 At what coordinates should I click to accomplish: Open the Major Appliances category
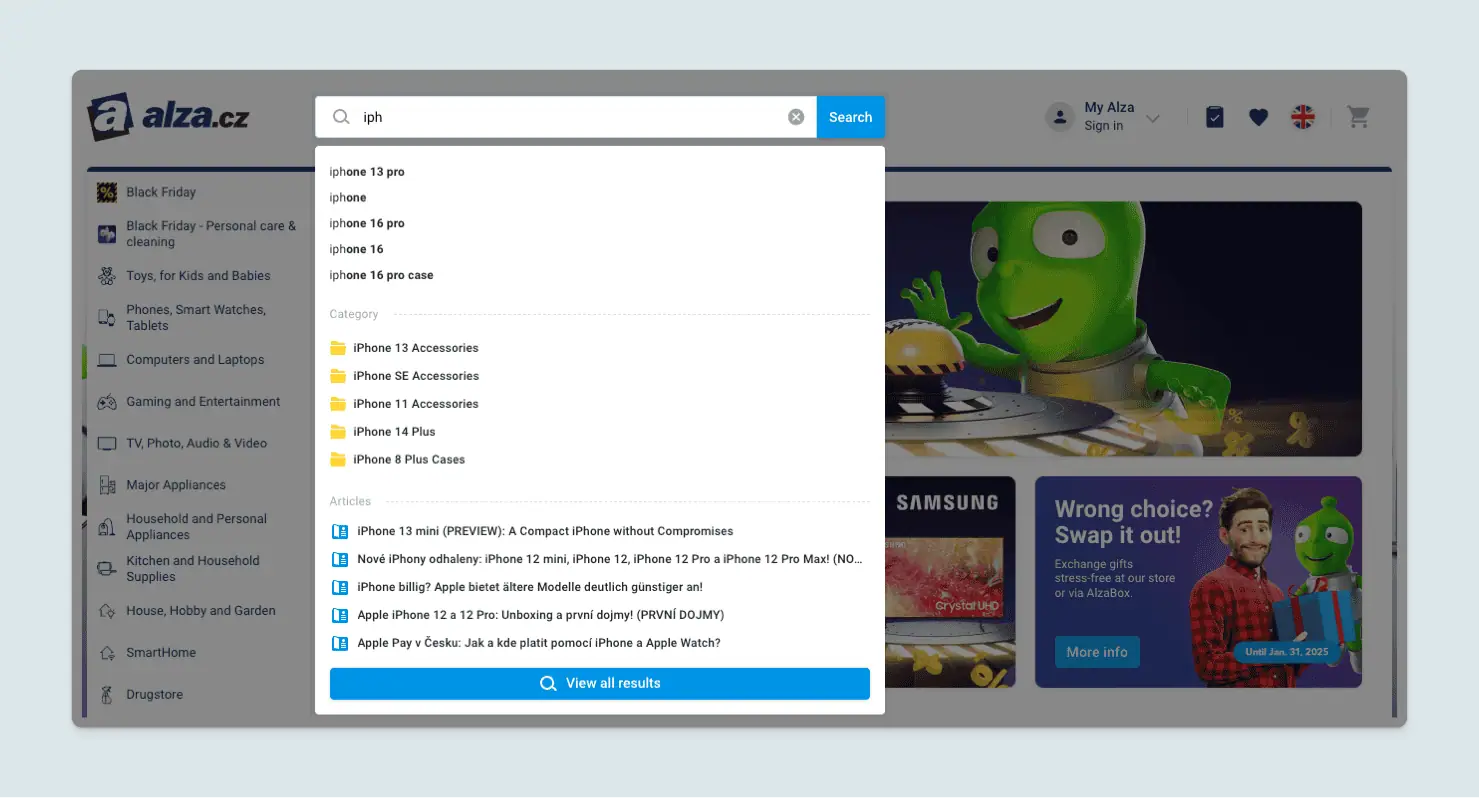tap(176, 486)
